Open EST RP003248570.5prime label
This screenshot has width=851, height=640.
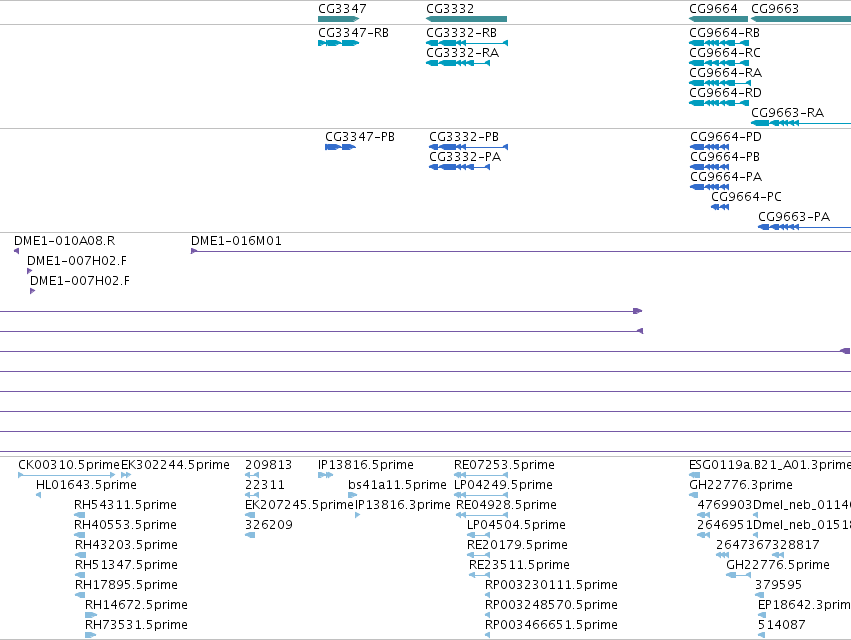(x=551, y=605)
